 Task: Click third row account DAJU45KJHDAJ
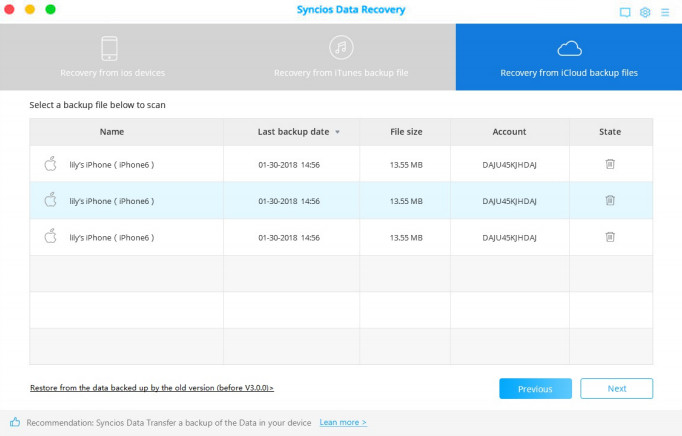pos(509,238)
